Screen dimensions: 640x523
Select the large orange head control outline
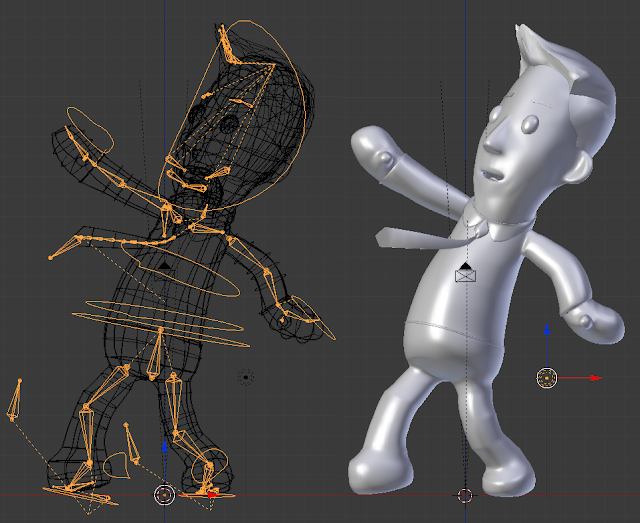click(233, 116)
